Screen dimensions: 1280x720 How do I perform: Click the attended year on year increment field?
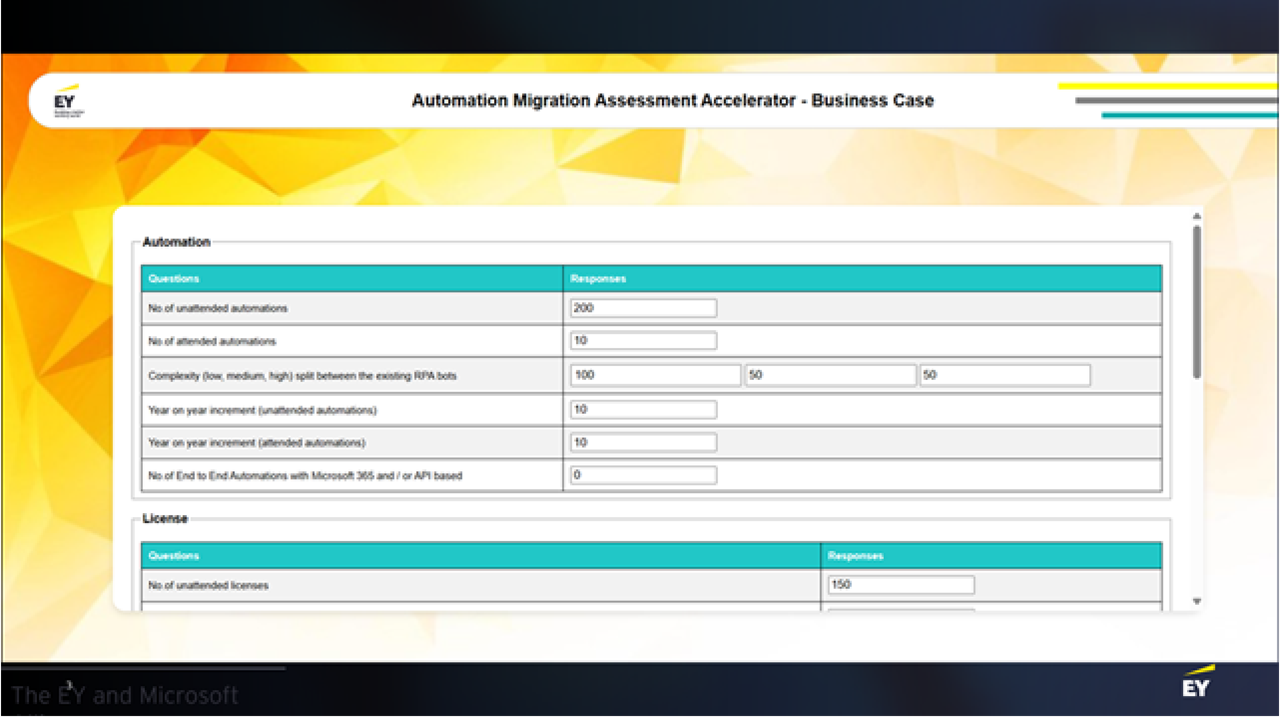[x=643, y=442]
